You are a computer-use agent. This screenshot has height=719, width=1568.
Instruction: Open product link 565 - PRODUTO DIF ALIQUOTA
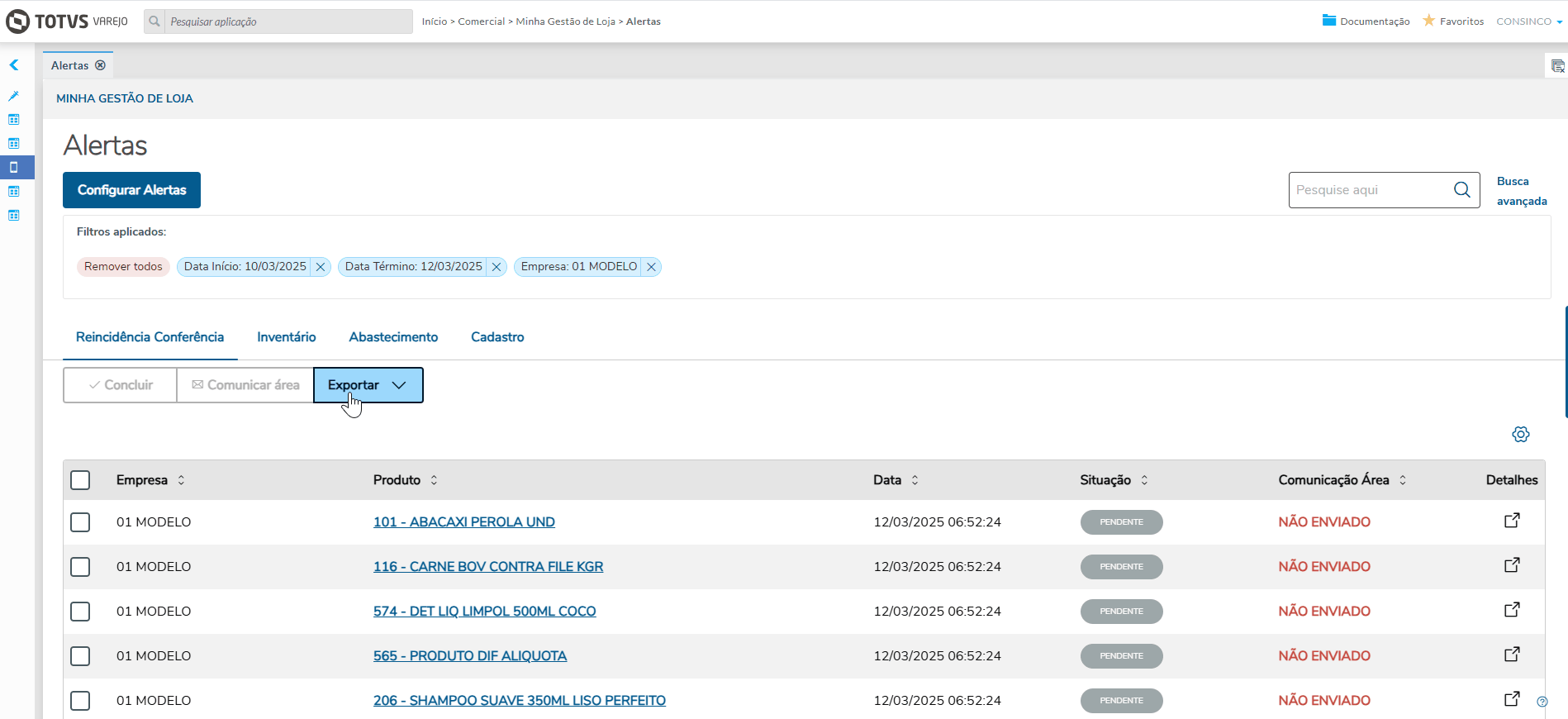point(470,656)
